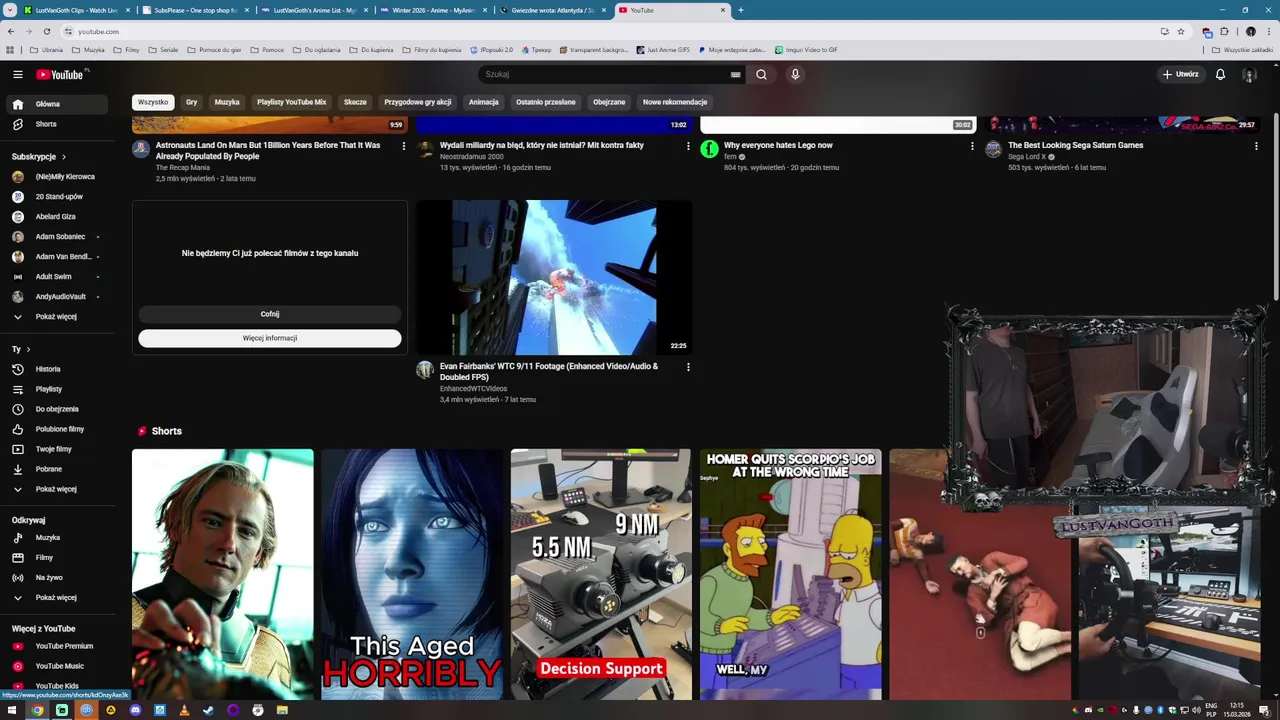Open EnhancedWTCVideos channel link
1280x720 pixels.
click(473, 388)
